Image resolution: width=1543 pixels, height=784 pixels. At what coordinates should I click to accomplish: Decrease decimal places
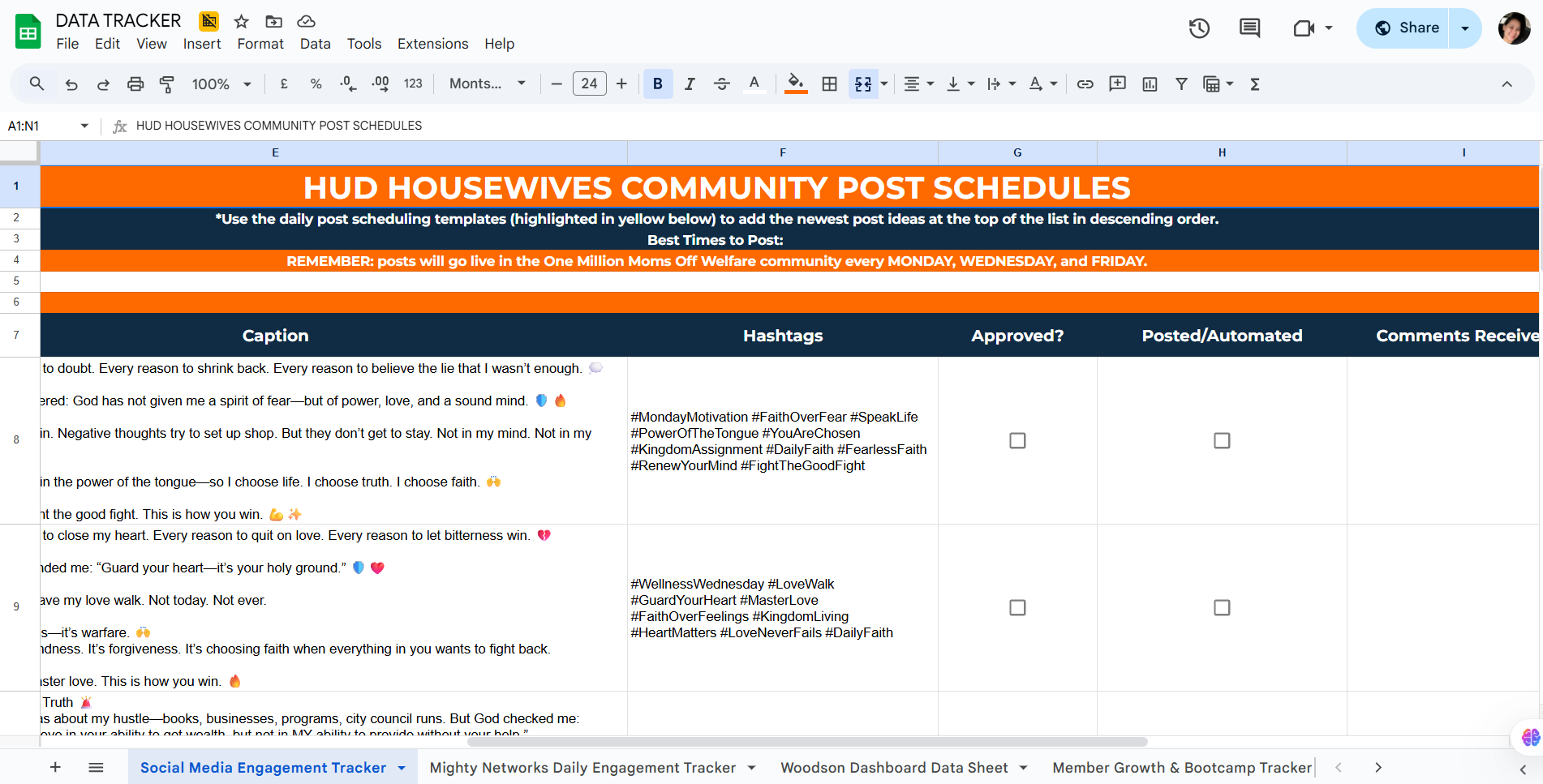348,84
